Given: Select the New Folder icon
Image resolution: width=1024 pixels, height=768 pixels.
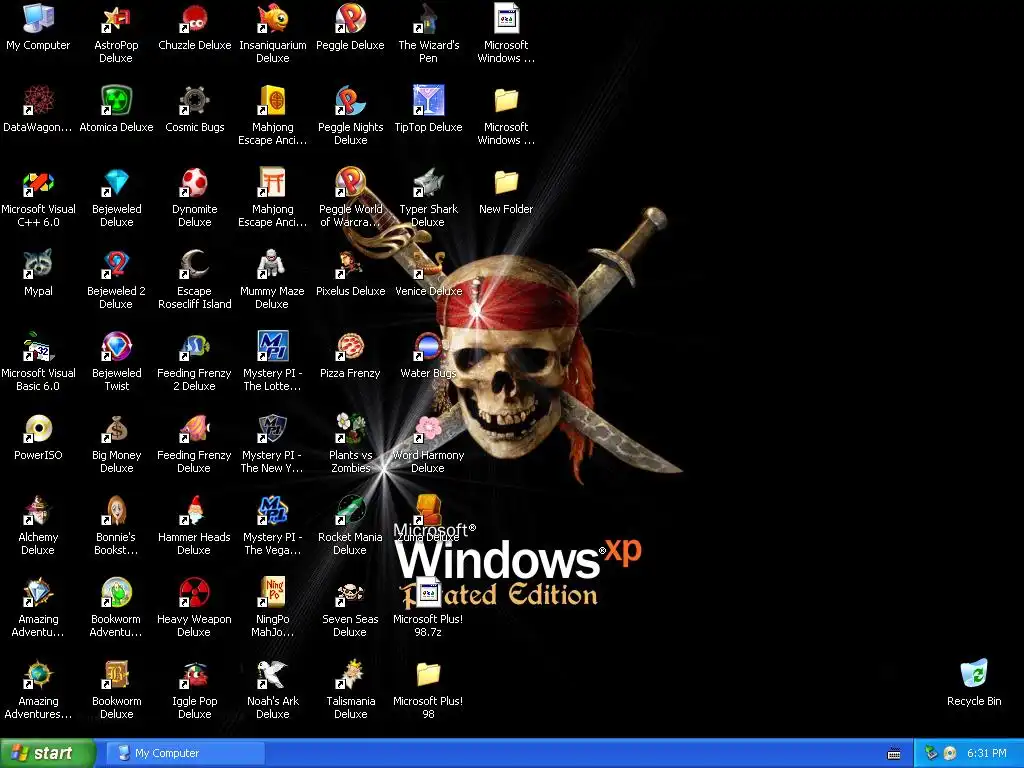Looking at the screenshot, I should coord(506,183).
